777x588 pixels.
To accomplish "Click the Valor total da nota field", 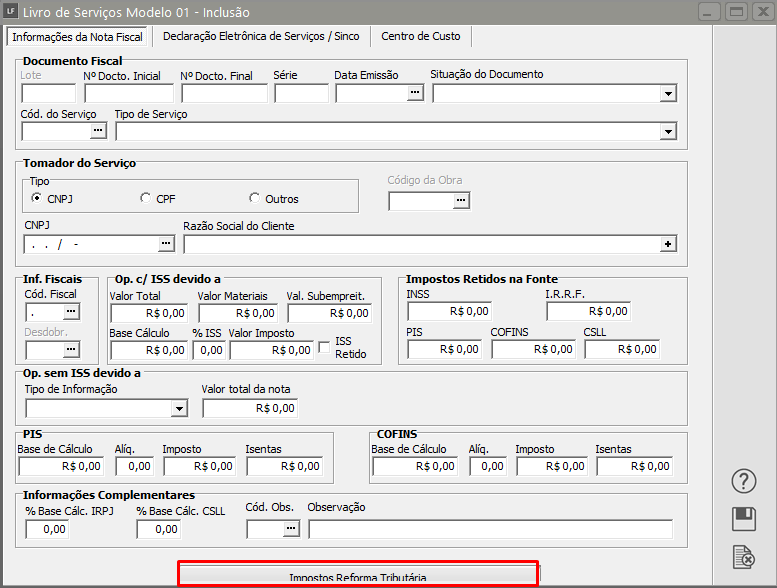I will 250,408.
